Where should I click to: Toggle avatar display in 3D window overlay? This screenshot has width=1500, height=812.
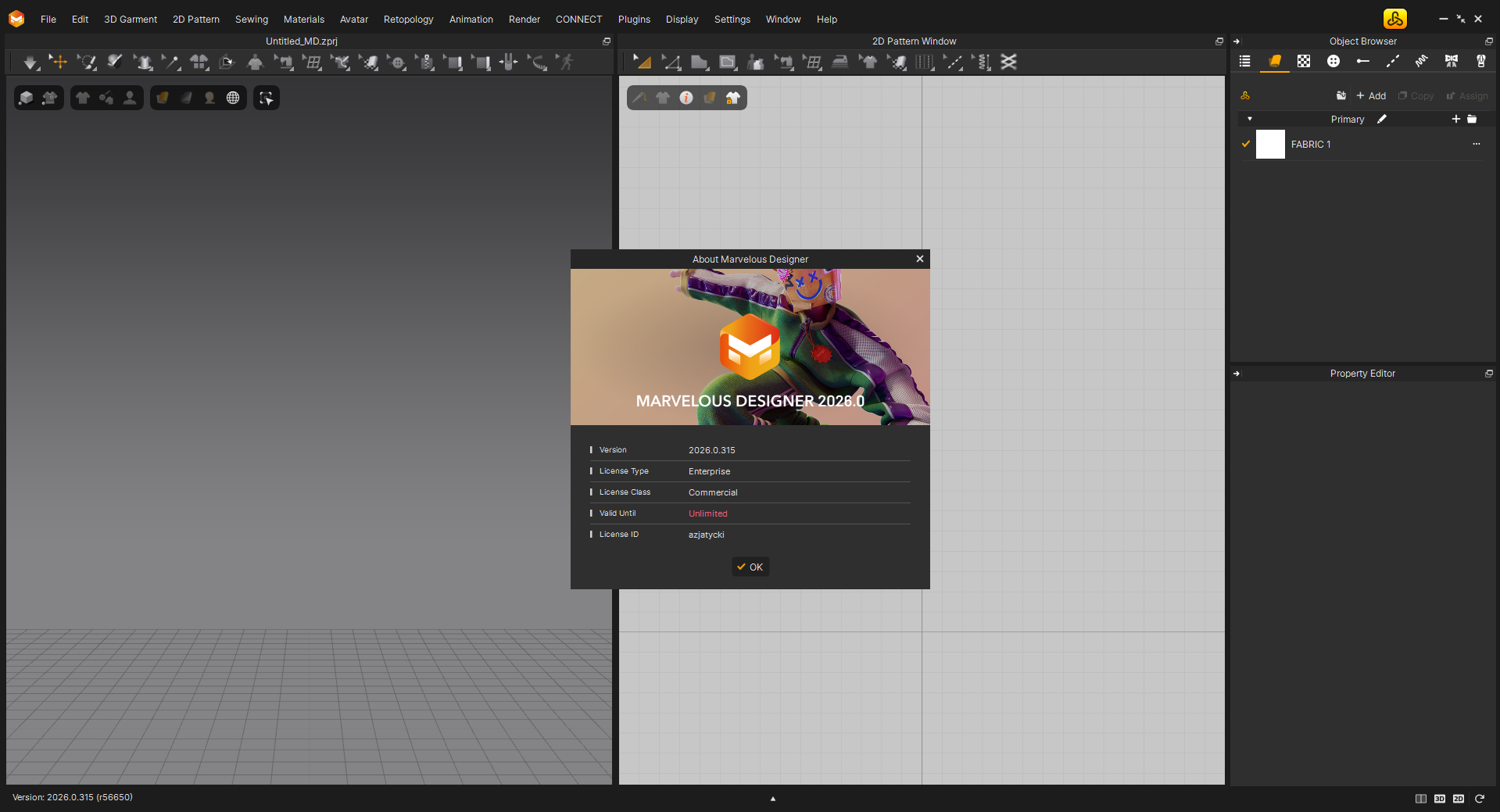click(130, 98)
